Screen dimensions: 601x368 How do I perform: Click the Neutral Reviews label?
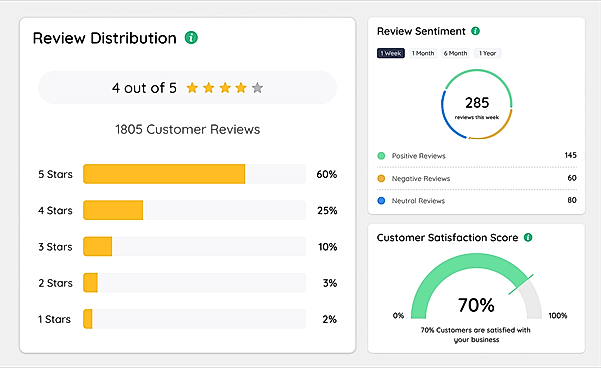(418, 200)
